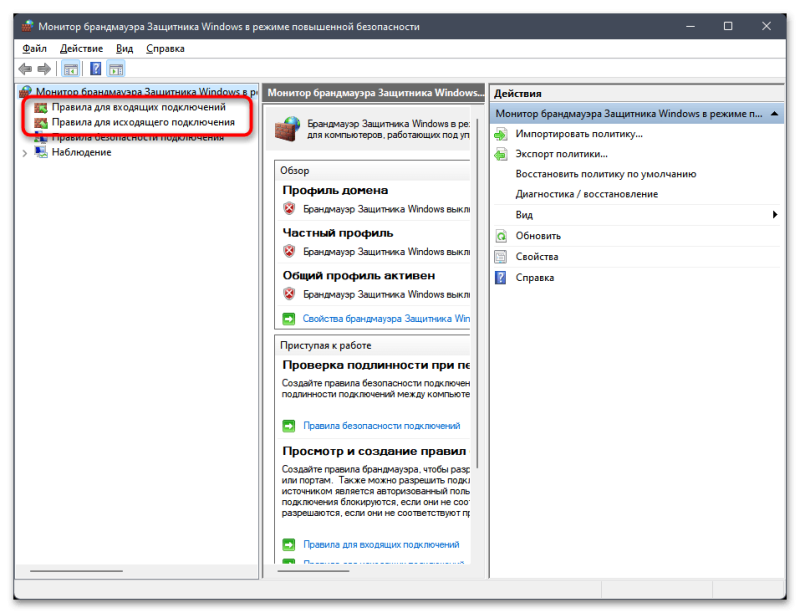Open help via the toolbar question-mark icon
800x613 pixels.
point(95,69)
